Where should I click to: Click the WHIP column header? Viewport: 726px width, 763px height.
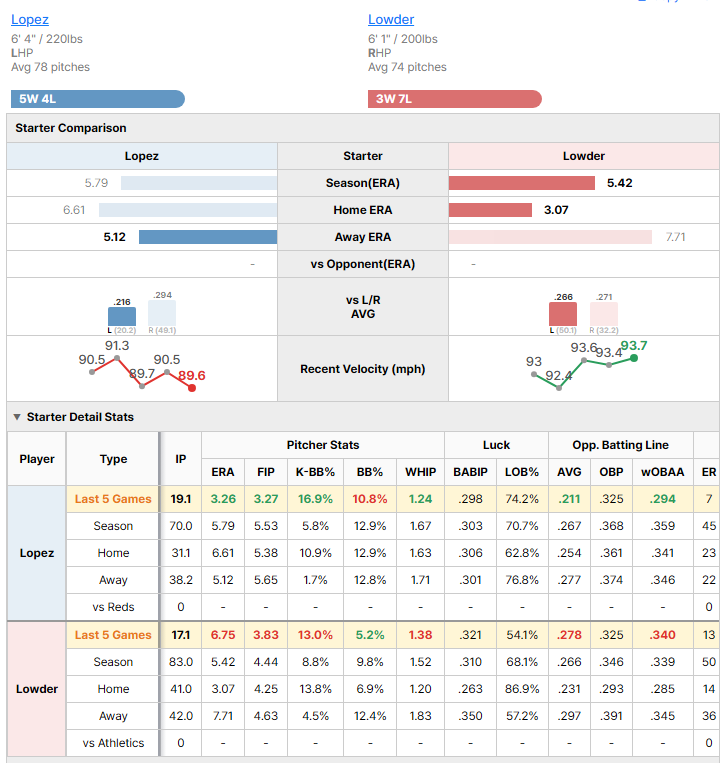(x=420, y=472)
